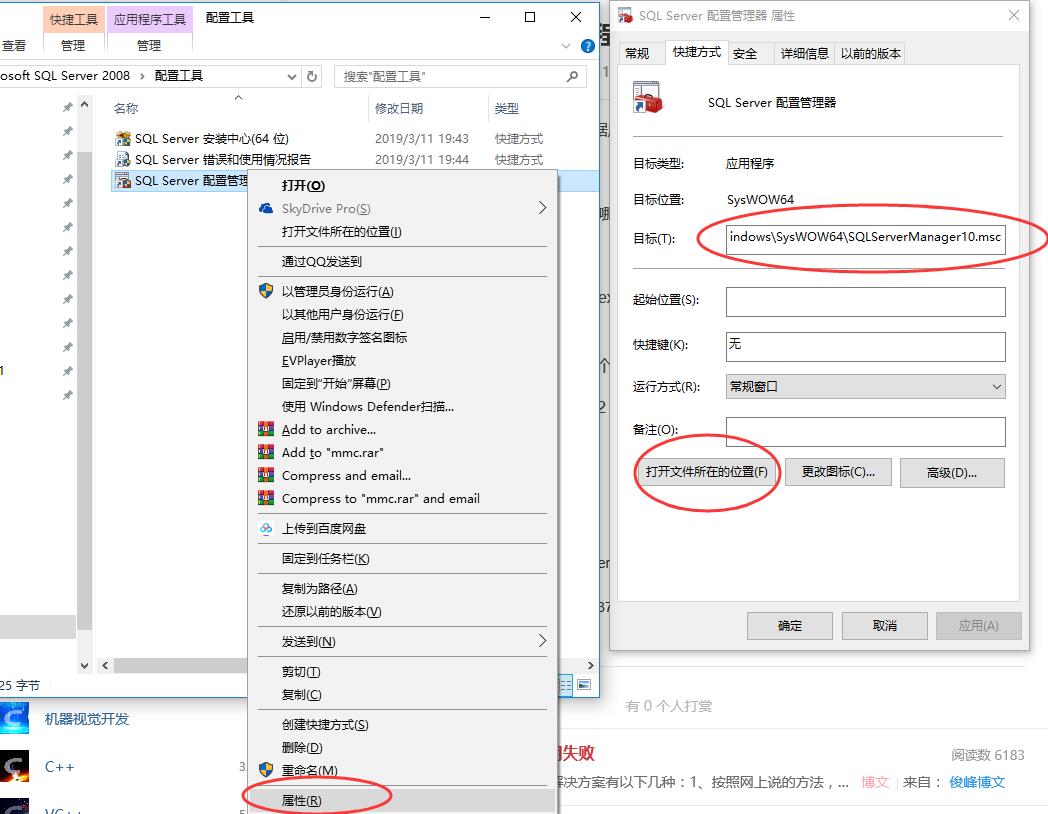Choose 通过QQ发送到 in context menu
The image size is (1048, 814).
point(321,261)
